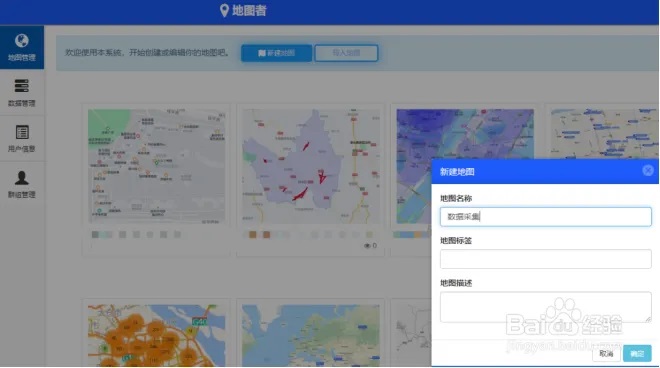Viewport: 660px width, 368px height.
Task: Open the 地图管理 globe icon in sidebar
Action: coord(21,41)
